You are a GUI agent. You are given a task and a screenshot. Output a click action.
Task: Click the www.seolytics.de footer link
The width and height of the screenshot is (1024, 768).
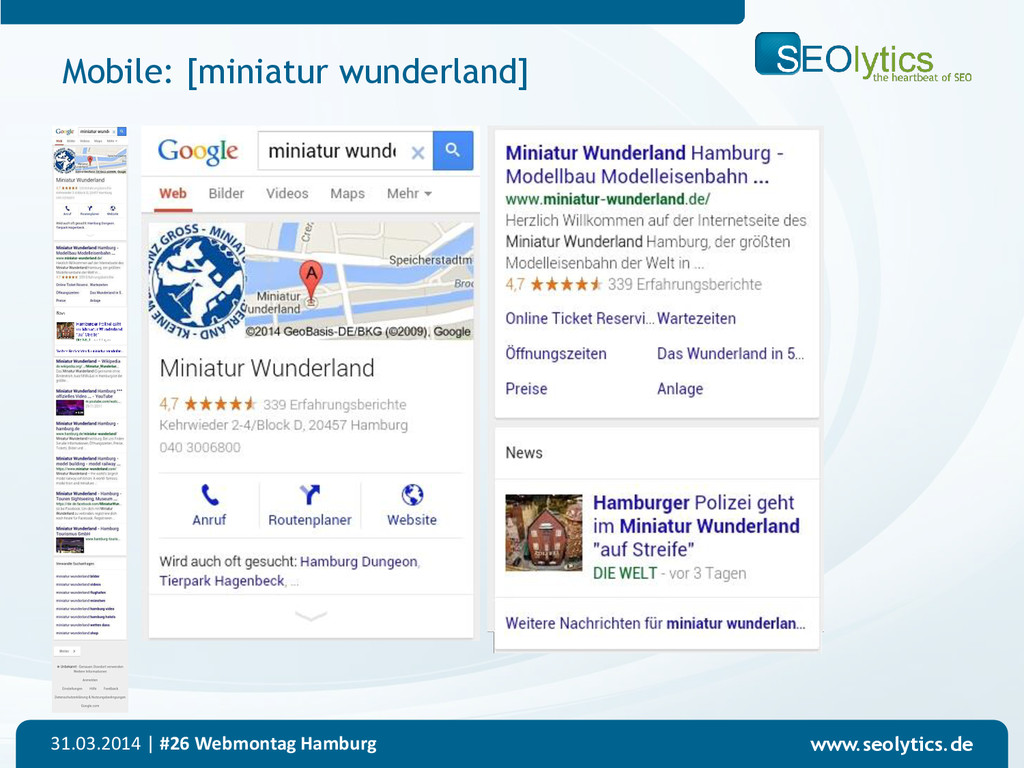(x=891, y=744)
